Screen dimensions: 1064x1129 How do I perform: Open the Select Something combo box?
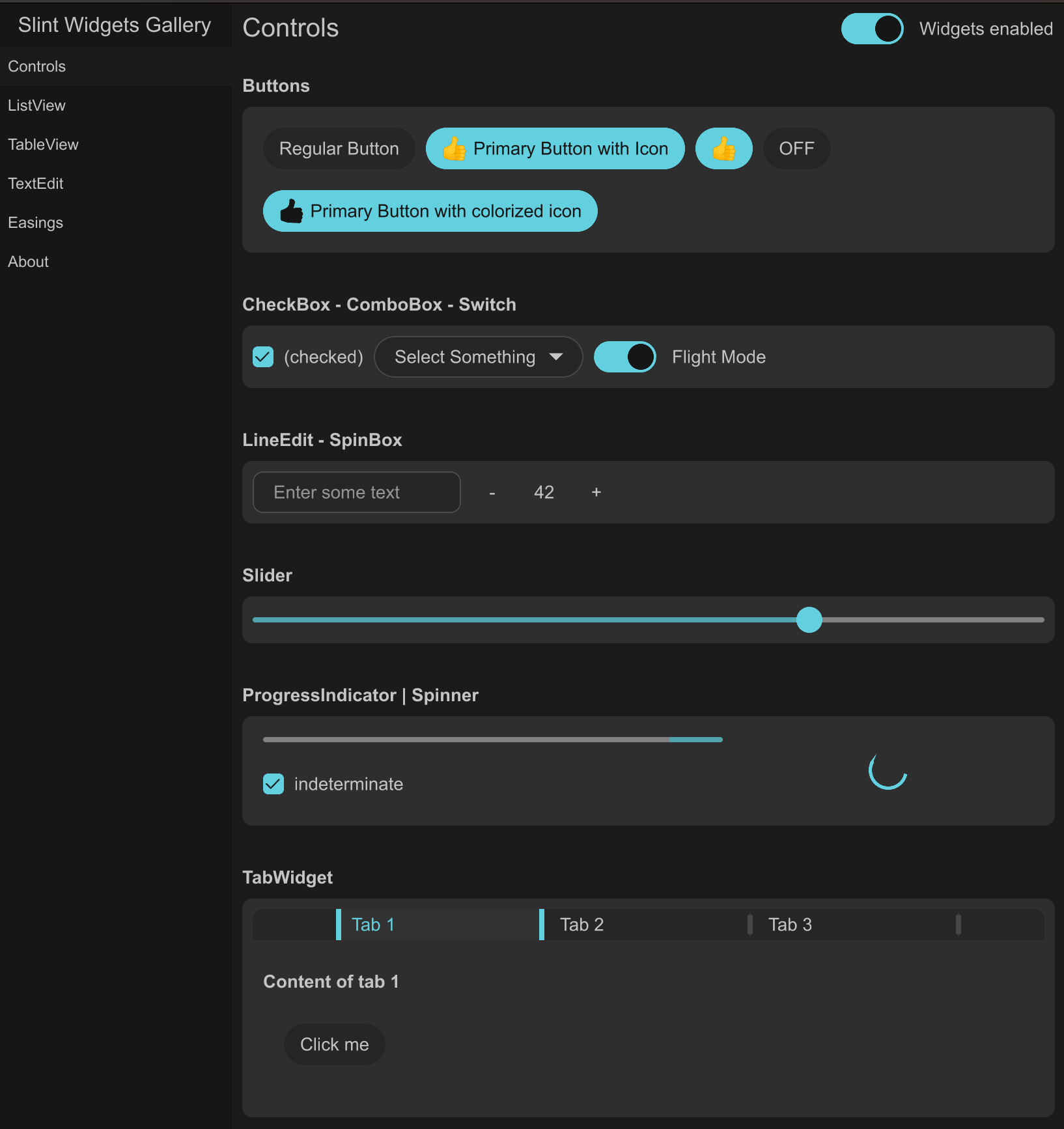click(477, 357)
